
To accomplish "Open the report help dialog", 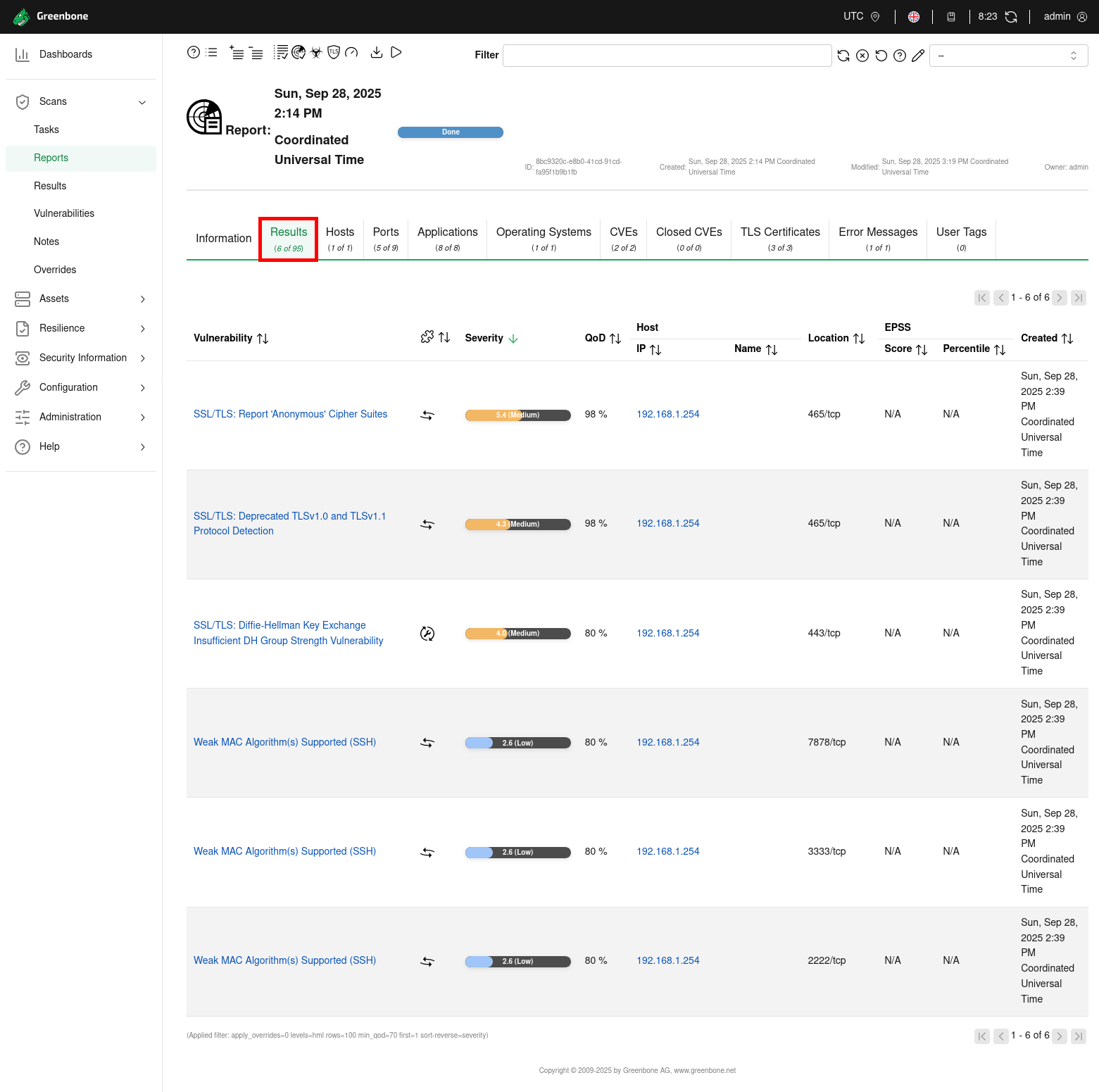I will (193, 52).
